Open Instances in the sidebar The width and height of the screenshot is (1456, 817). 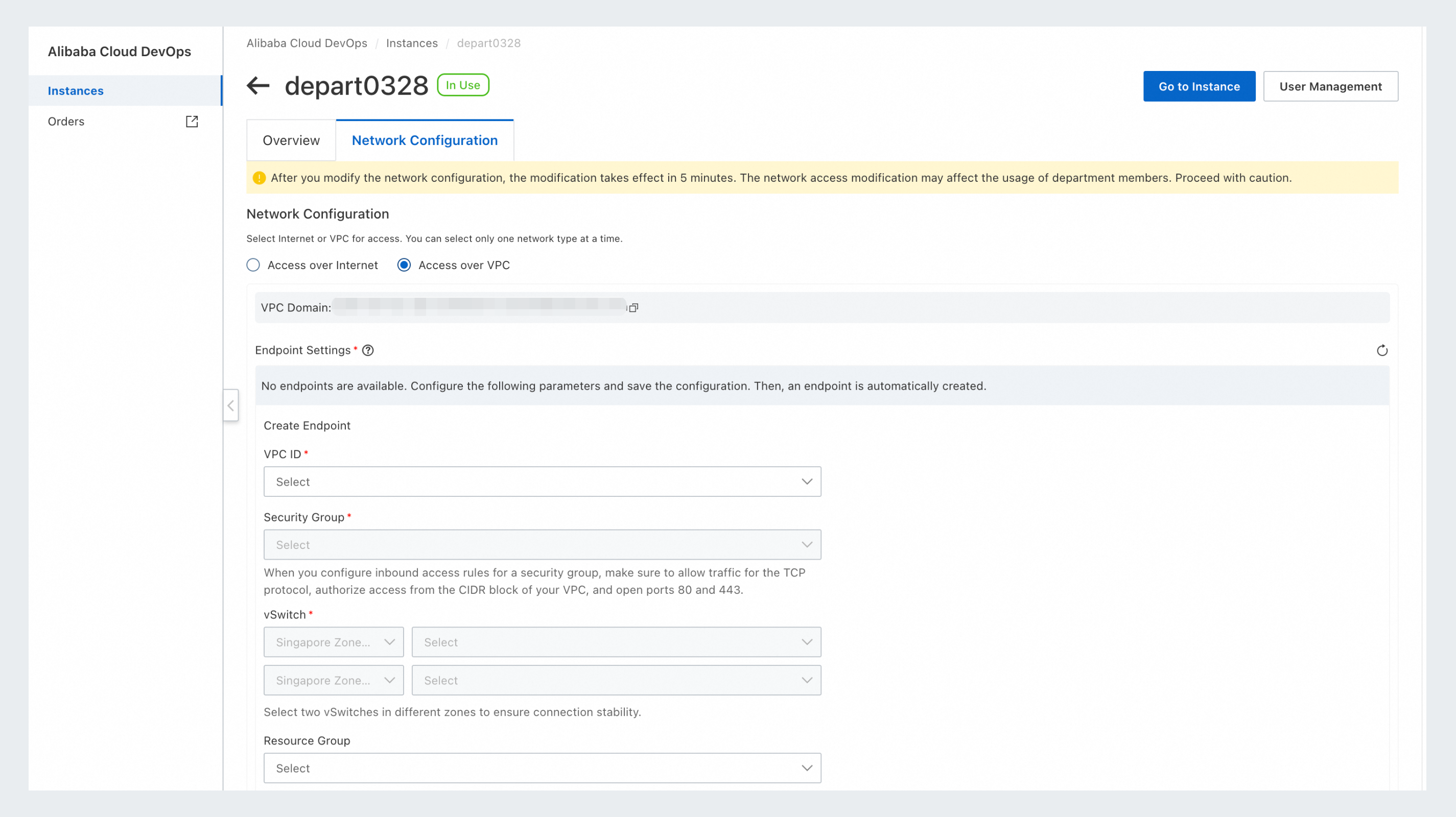click(x=125, y=91)
